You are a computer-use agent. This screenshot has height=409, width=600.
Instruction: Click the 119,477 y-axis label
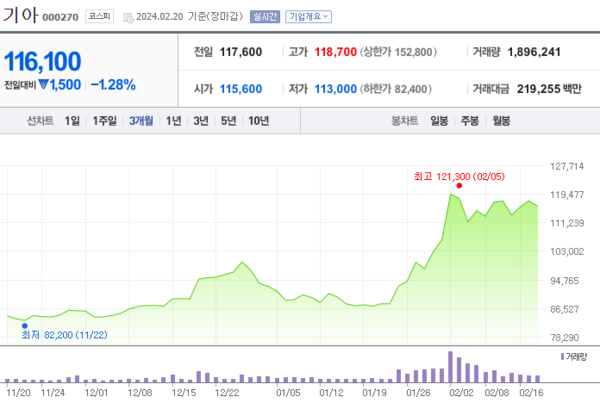point(567,194)
